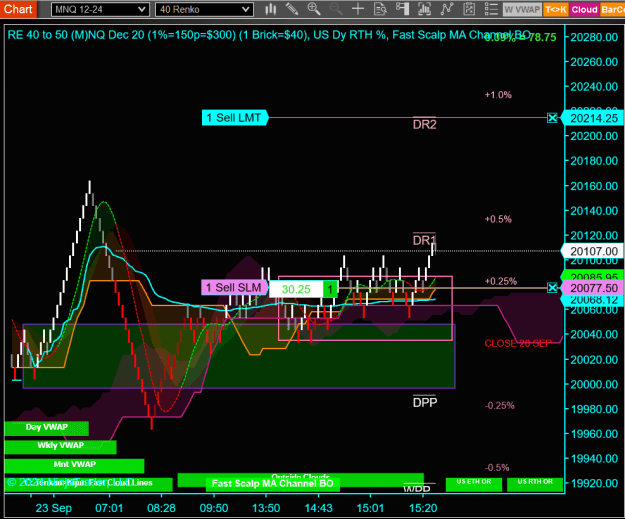Click the 15:01 time axis label

[x=370, y=508]
